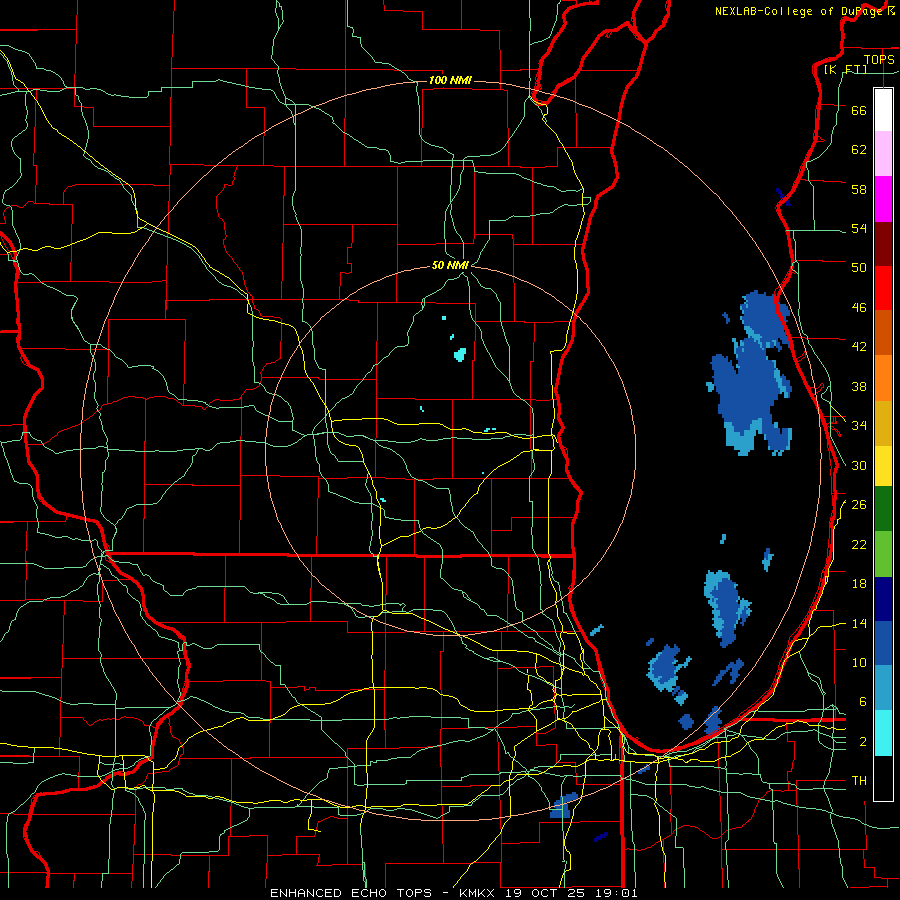Click the black TH threshold swatch
The width and height of the screenshot is (900, 900).
tap(883, 778)
